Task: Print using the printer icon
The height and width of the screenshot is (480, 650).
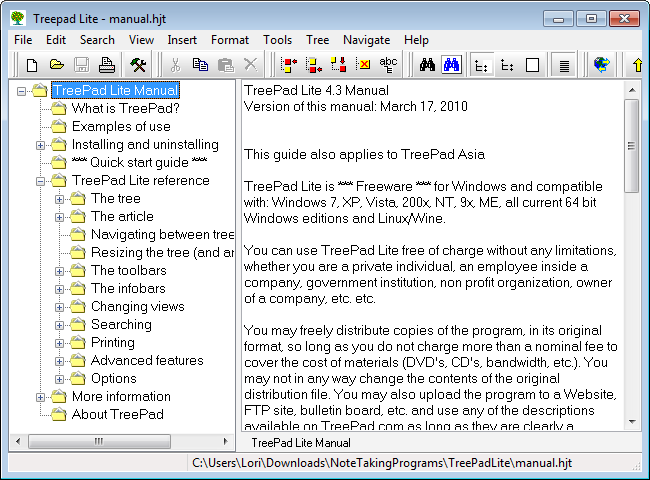Action: point(107,65)
